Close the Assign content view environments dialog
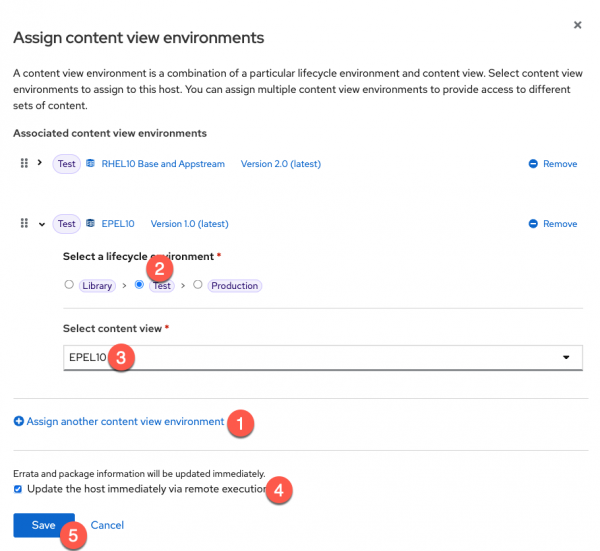The image size is (600, 551). coord(577,25)
